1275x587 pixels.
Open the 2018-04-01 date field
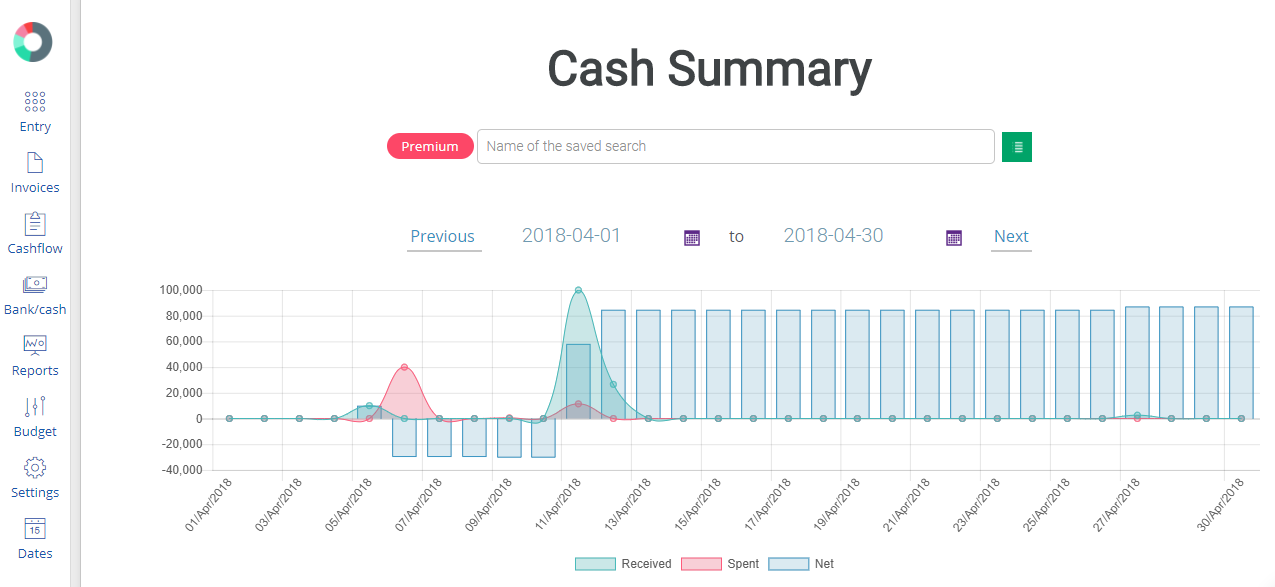point(572,236)
